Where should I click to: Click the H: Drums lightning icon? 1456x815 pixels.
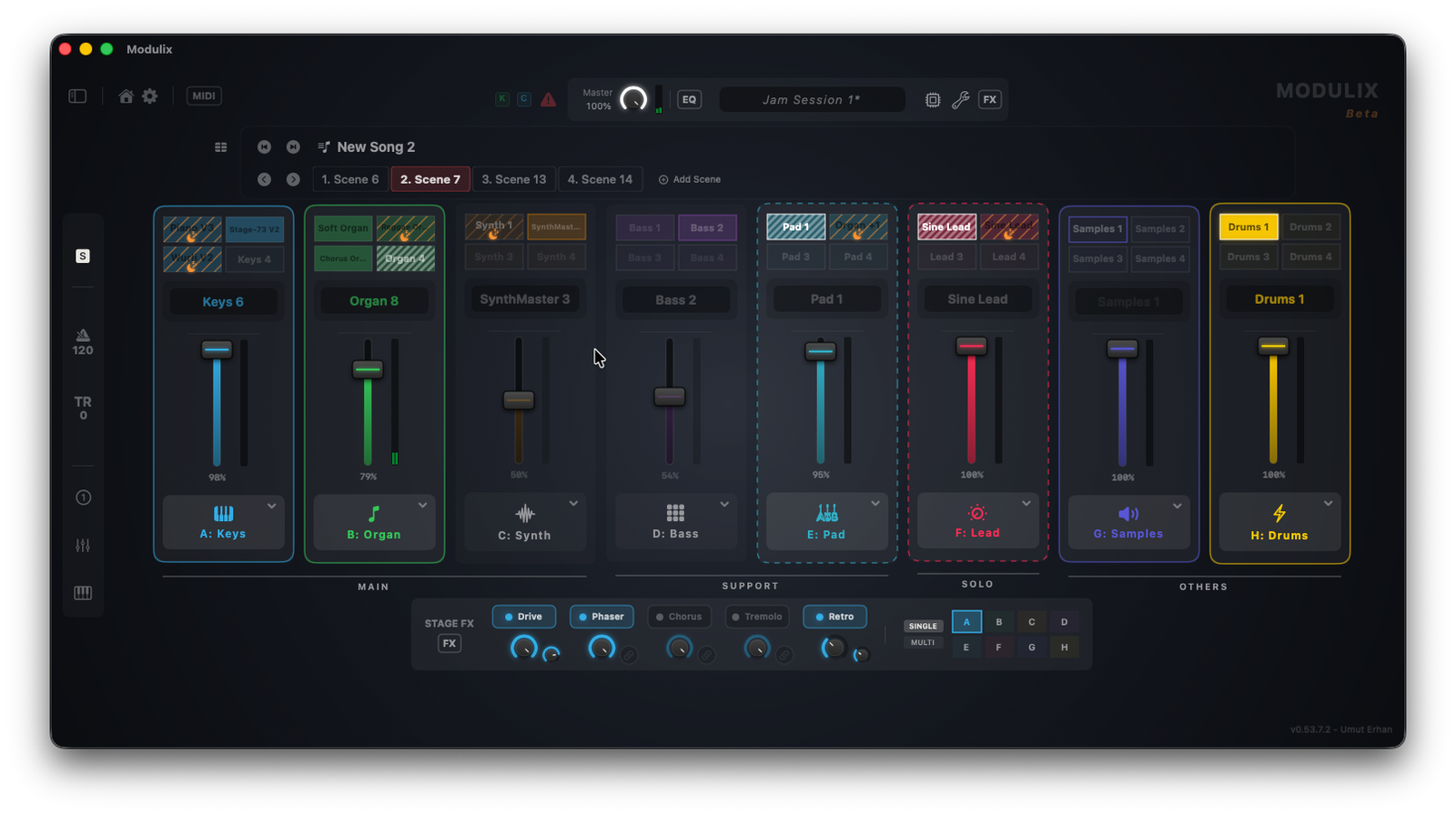pyautogui.click(x=1279, y=513)
